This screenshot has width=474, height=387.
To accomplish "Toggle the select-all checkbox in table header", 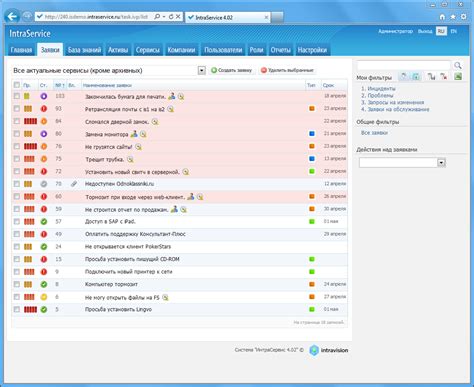I will coord(17,85).
